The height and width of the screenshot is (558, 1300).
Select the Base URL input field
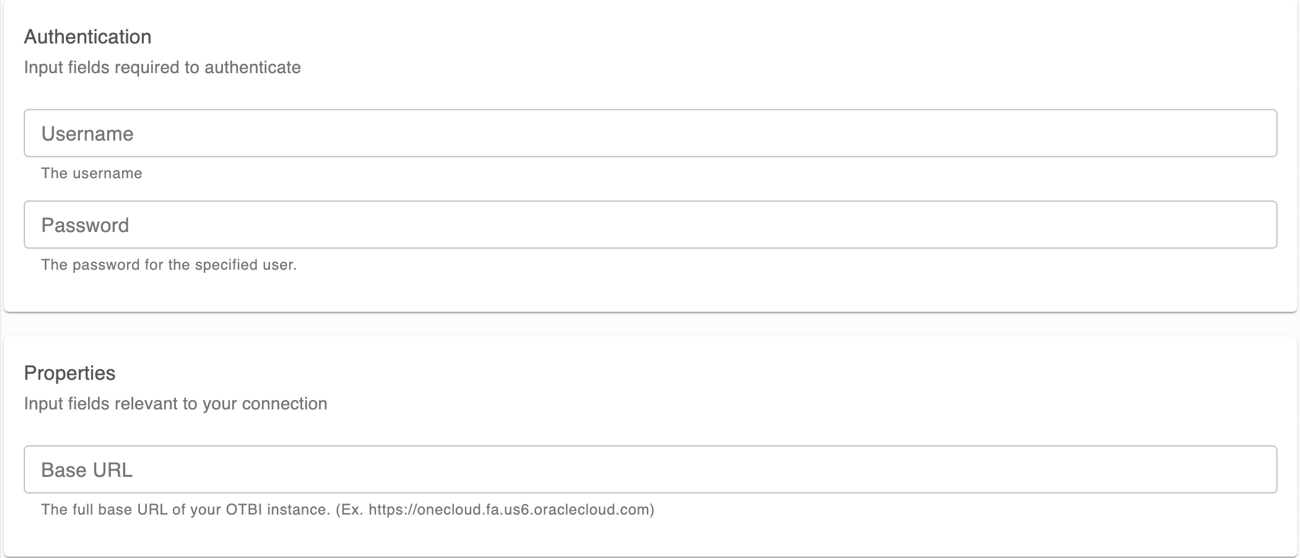click(x=650, y=470)
